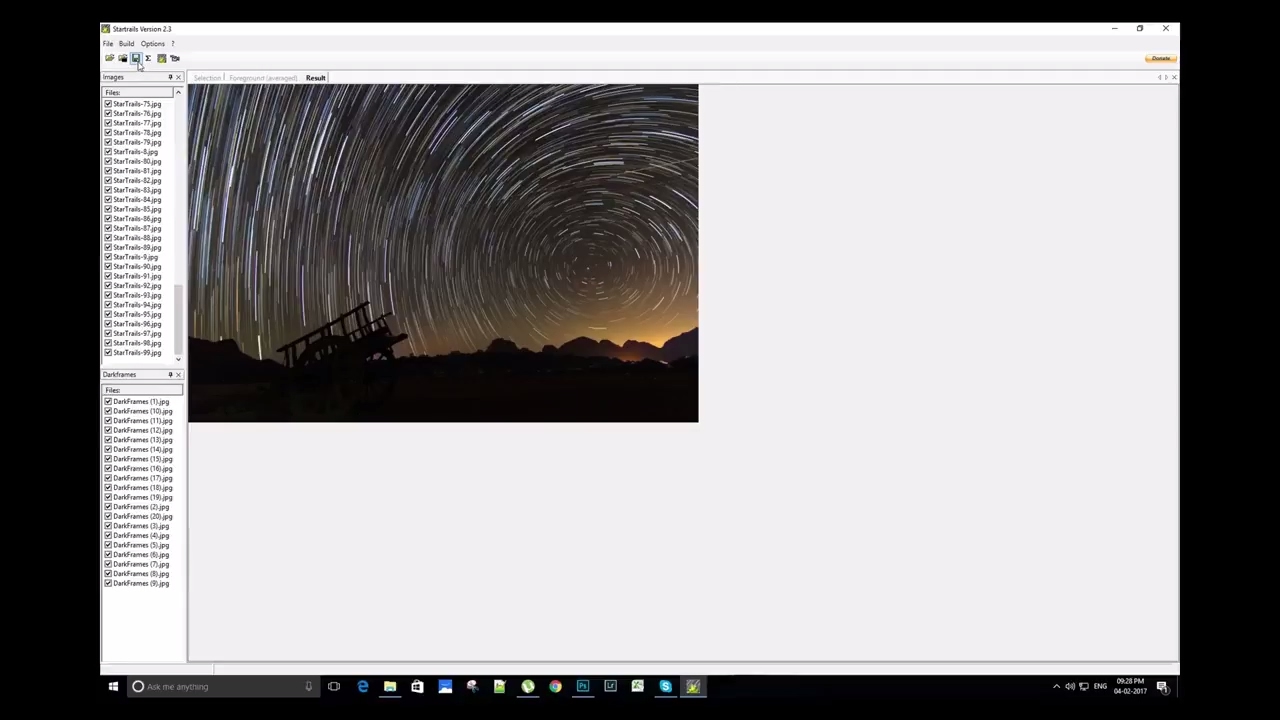Screen dimensions: 1280x720
Task: Open the Windows Start menu
Action: 113,687
